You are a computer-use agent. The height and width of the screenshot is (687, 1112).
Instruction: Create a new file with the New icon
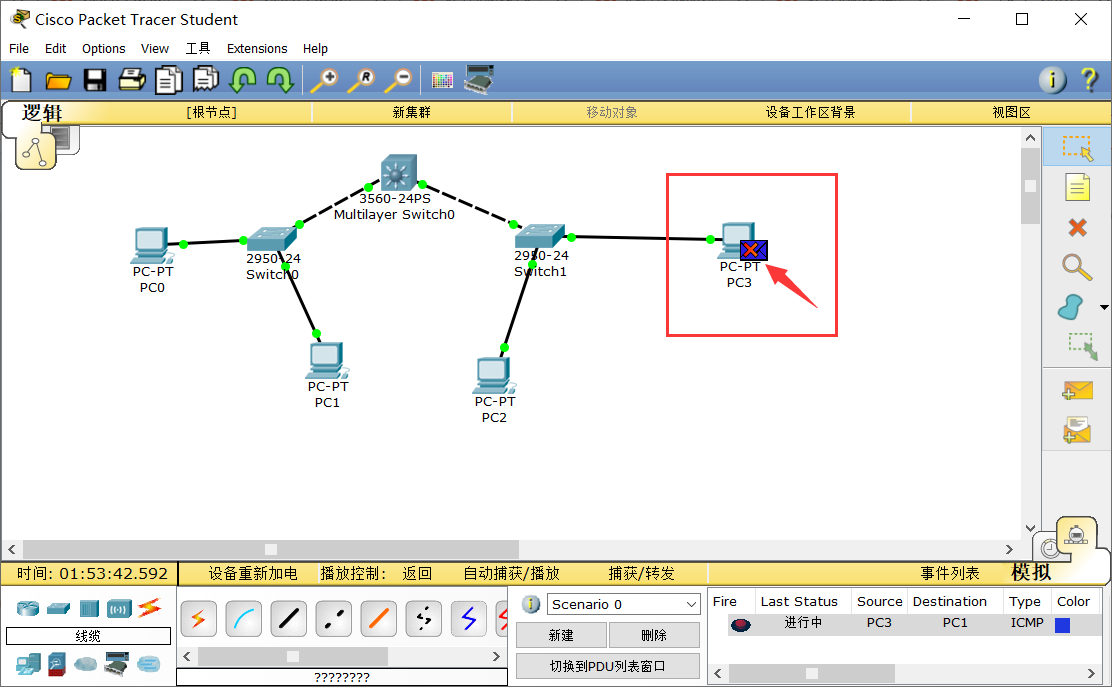tap(21, 79)
